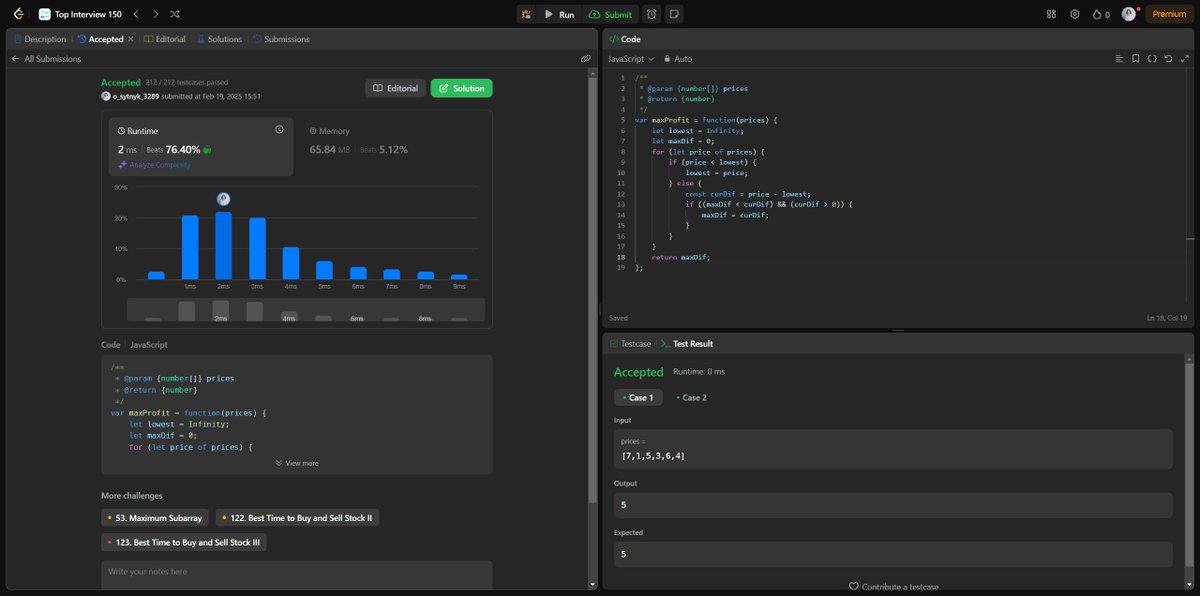Click the green Solution button
The width and height of the screenshot is (1200, 596).
pyautogui.click(x=461, y=88)
